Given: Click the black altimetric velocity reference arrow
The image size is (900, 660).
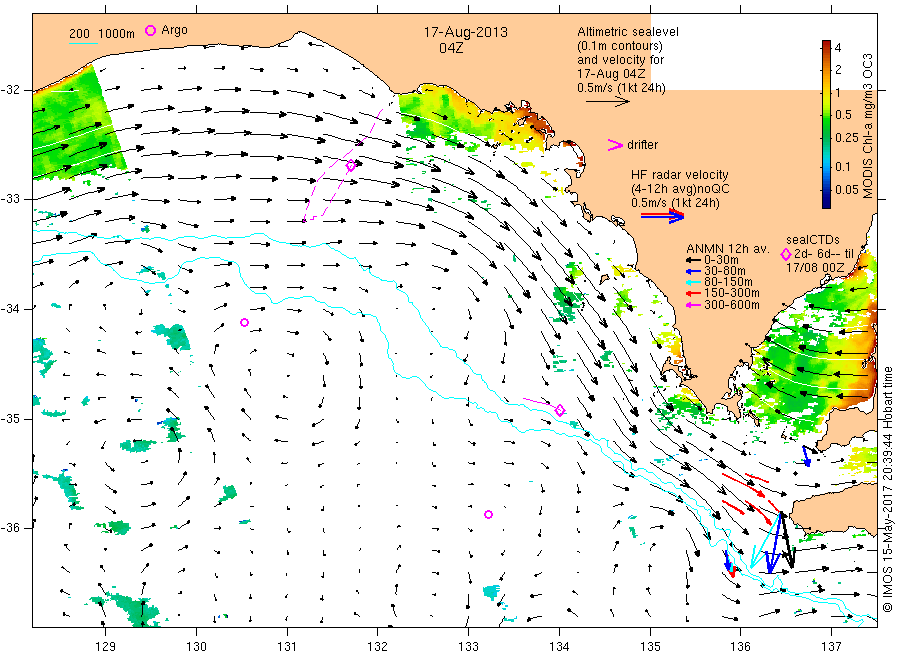Looking at the screenshot, I should coord(607,102).
